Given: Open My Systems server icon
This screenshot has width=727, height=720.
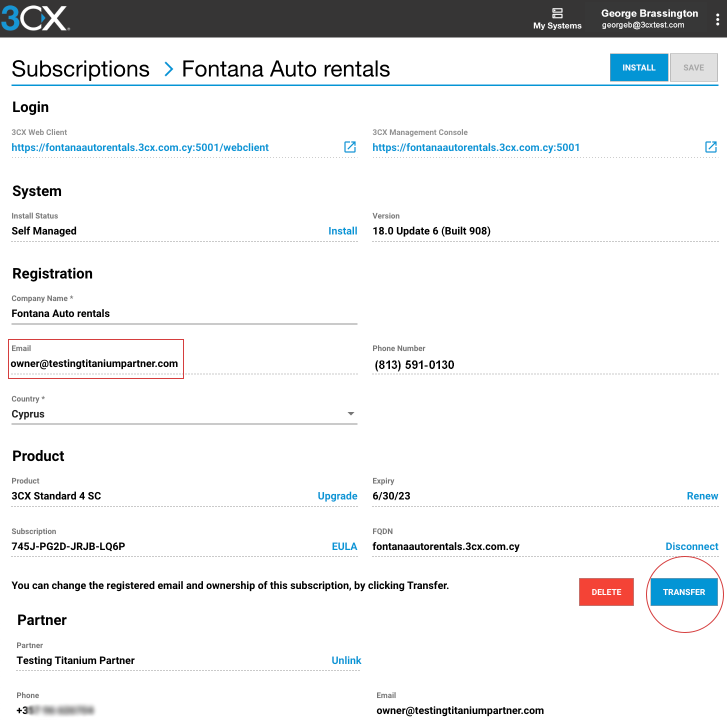Looking at the screenshot, I should click(557, 13).
